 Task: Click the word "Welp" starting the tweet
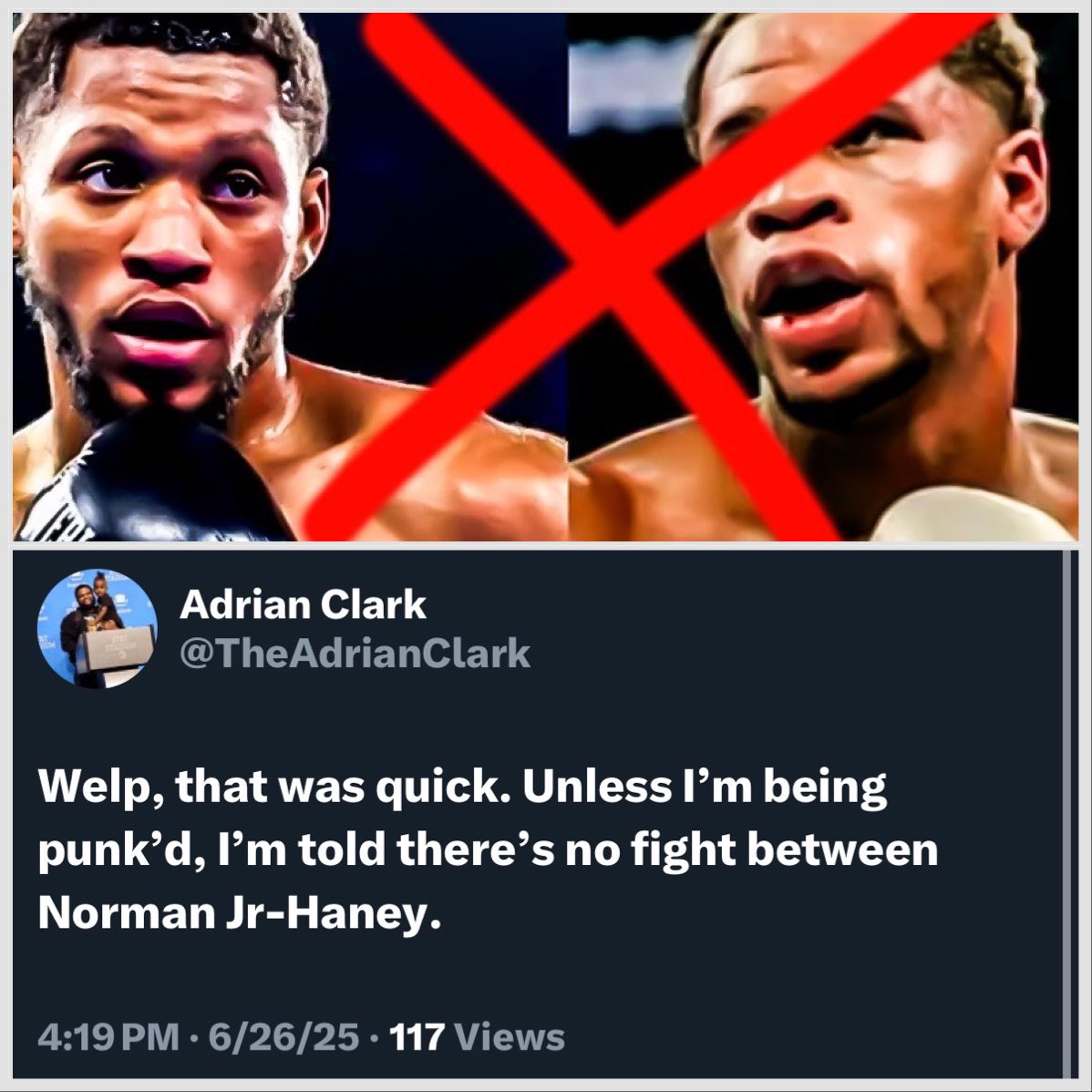pyautogui.click(x=98, y=788)
